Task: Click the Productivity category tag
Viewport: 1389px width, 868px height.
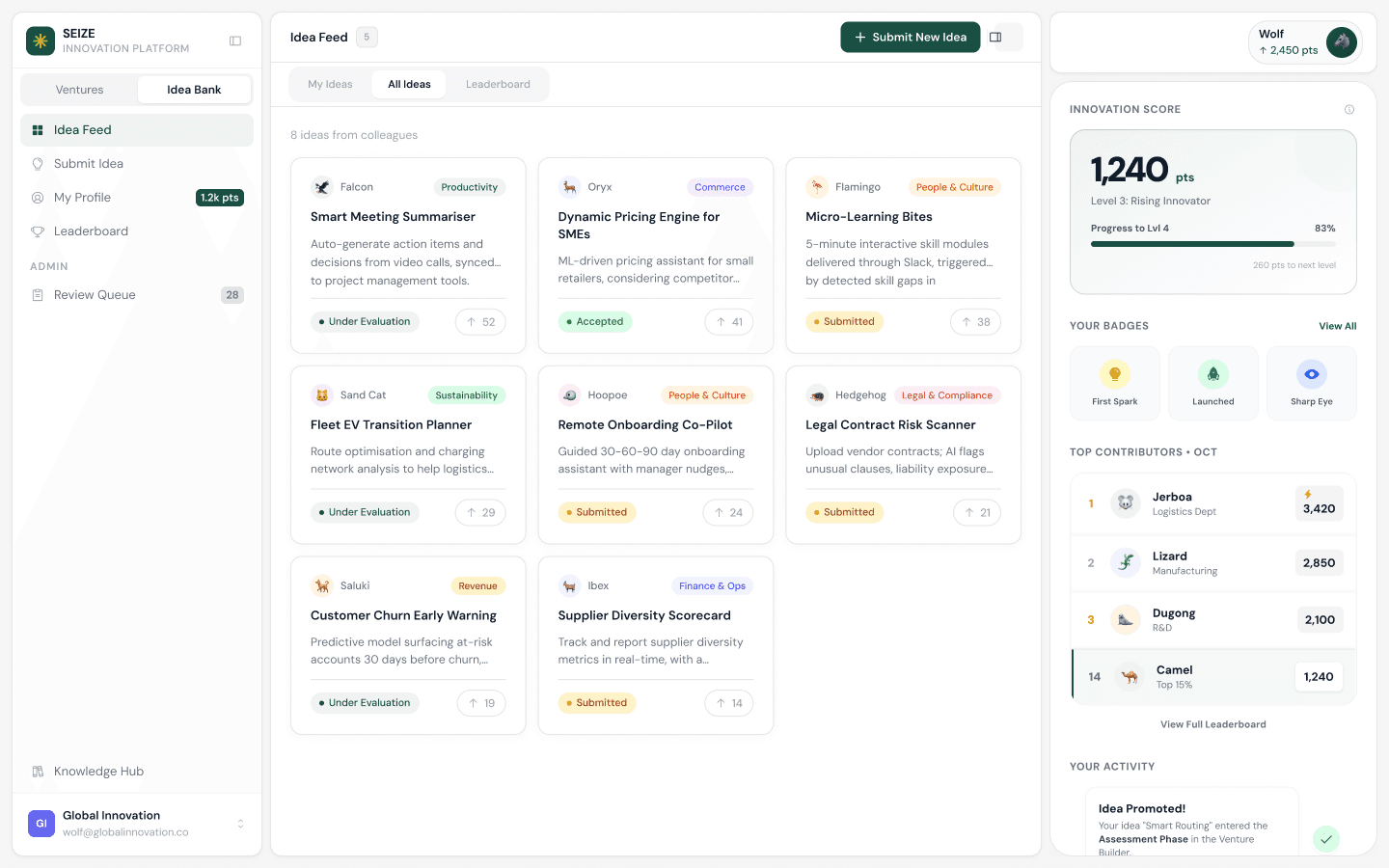Action: (x=470, y=187)
